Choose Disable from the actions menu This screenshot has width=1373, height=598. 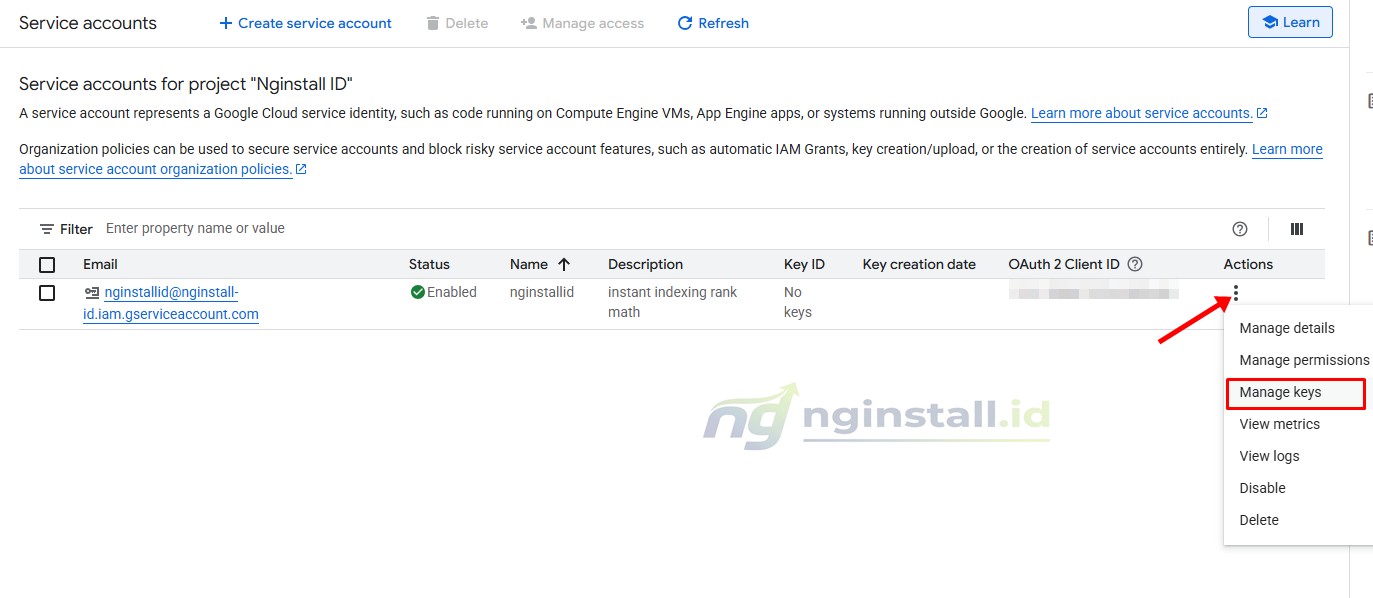pyautogui.click(x=1298, y=488)
